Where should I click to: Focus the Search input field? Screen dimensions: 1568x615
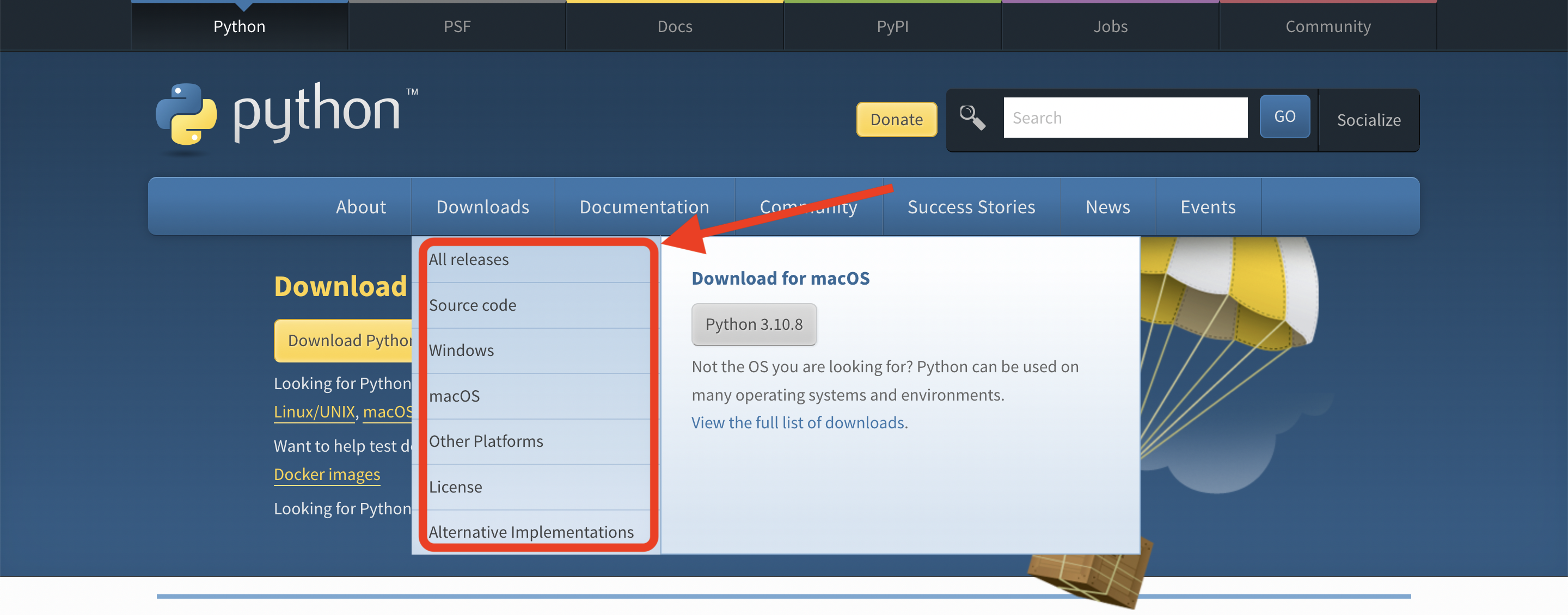point(1125,118)
